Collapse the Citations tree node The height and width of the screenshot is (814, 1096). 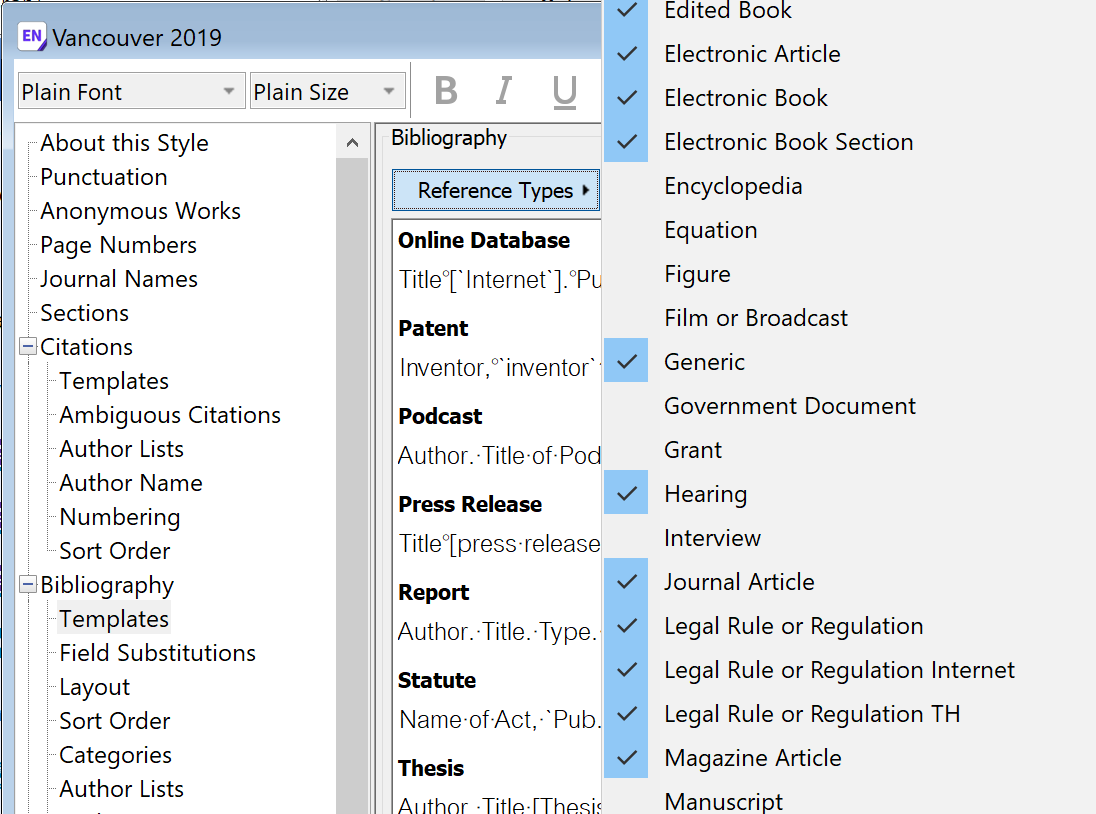coord(28,347)
